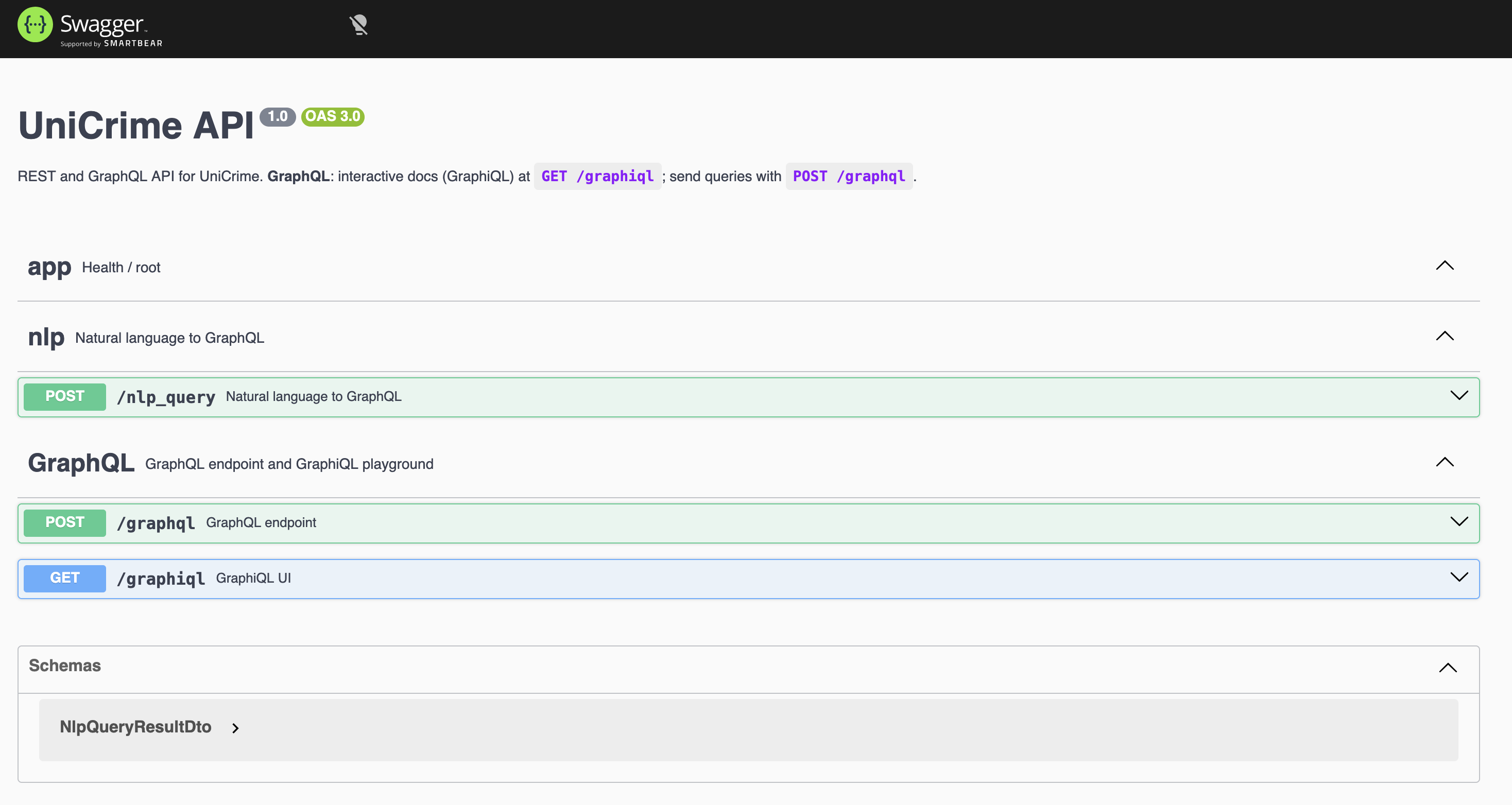
Task: Collapse the GraphQL section chevron
Action: coord(1445,462)
